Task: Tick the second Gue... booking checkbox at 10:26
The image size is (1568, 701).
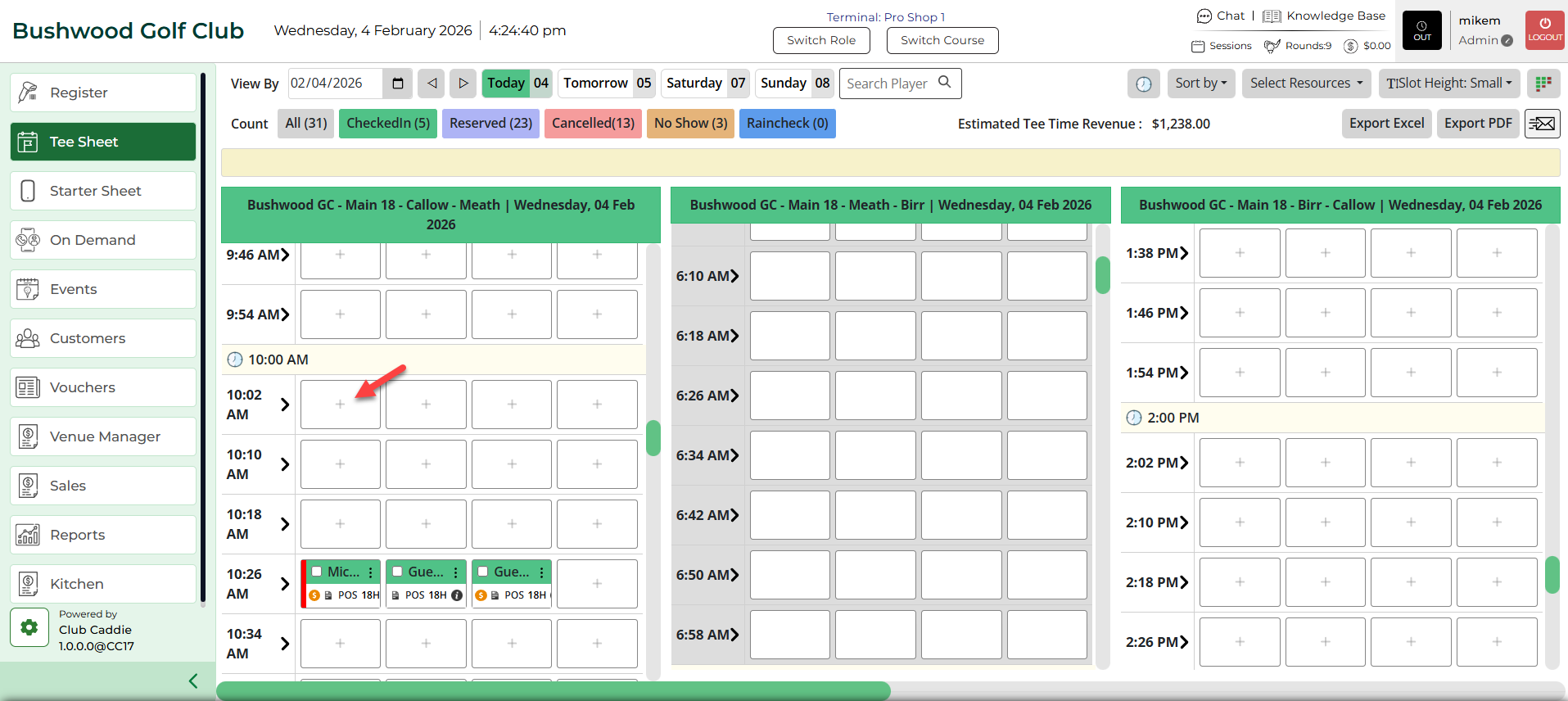Action: point(483,572)
